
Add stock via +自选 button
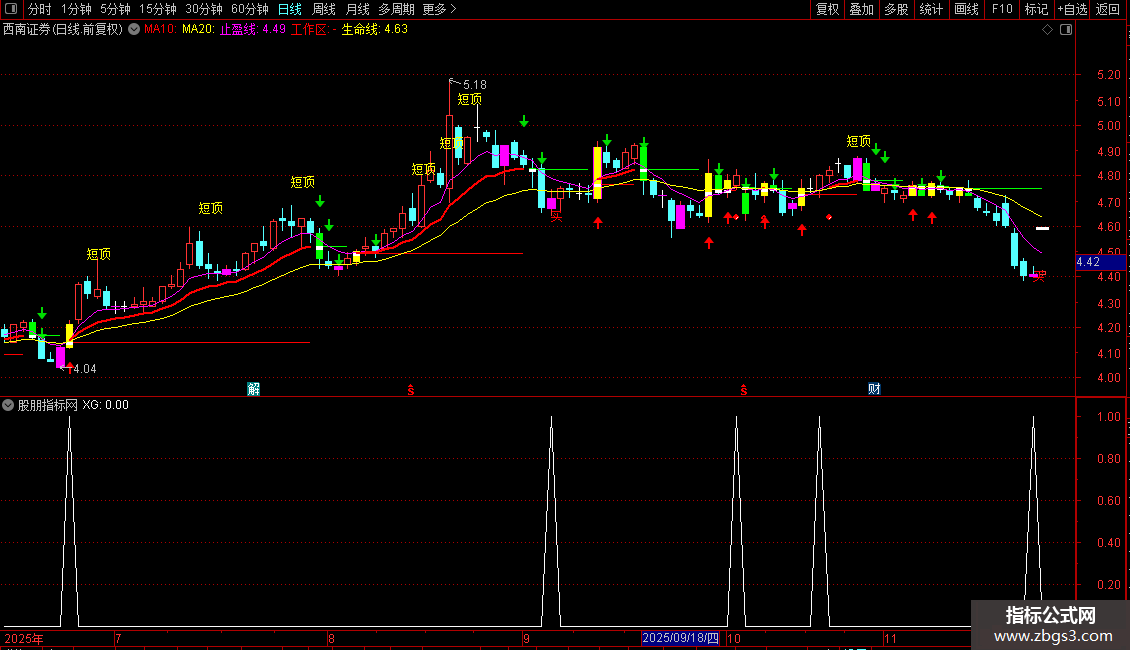pos(1072,9)
